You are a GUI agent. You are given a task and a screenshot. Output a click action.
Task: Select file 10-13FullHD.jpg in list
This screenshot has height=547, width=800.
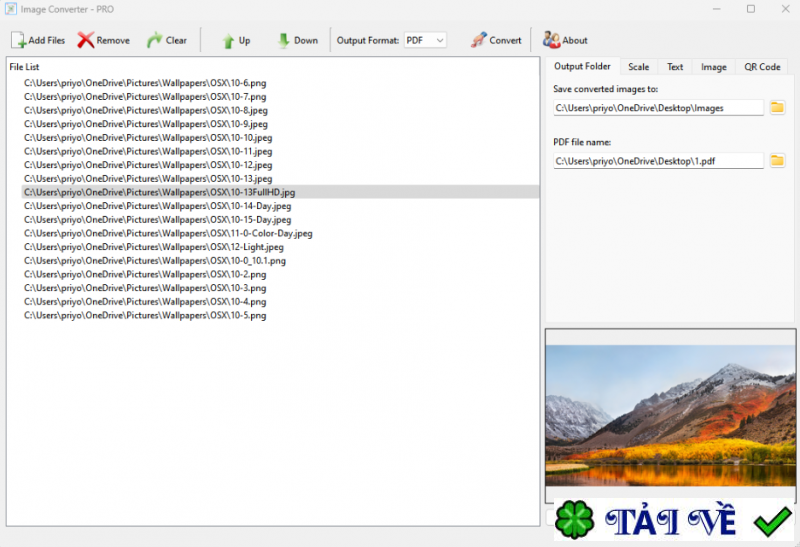pyautogui.click(x=280, y=192)
